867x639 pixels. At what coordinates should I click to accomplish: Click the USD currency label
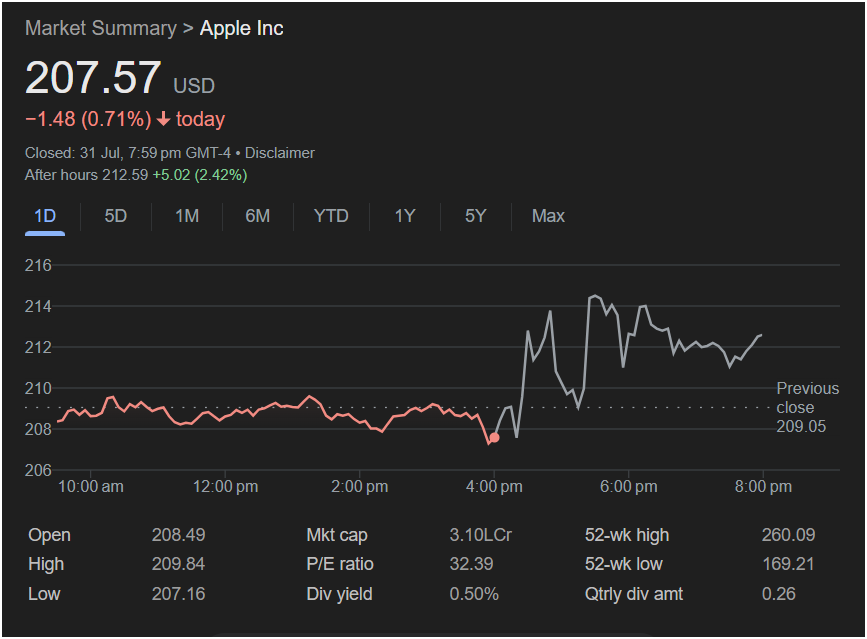pyautogui.click(x=194, y=86)
